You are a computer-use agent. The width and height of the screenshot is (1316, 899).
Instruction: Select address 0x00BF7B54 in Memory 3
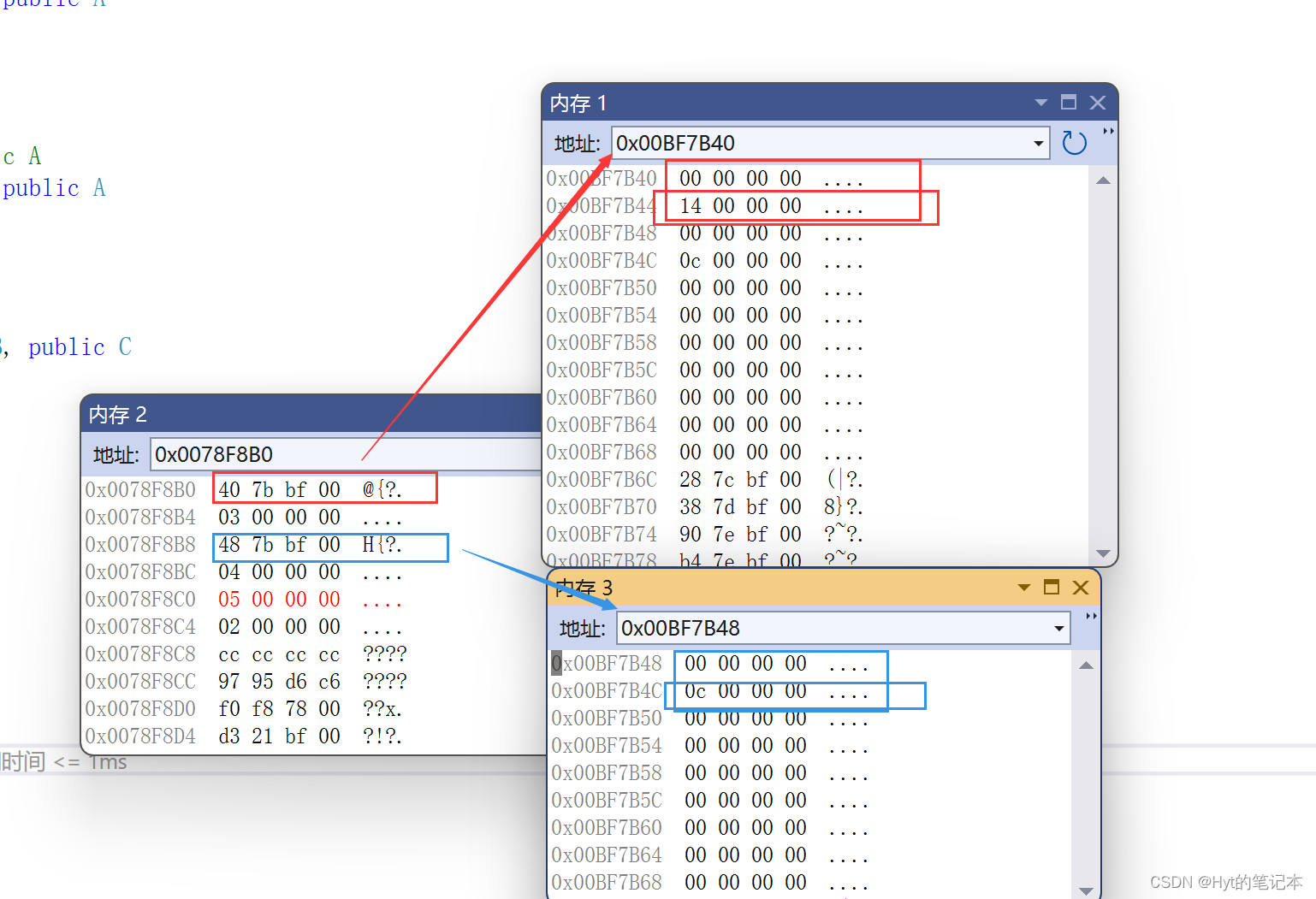click(607, 746)
